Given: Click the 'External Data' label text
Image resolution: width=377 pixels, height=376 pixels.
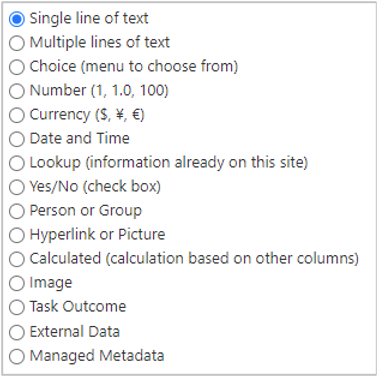Looking at the screenshot, I should point(75,331).
